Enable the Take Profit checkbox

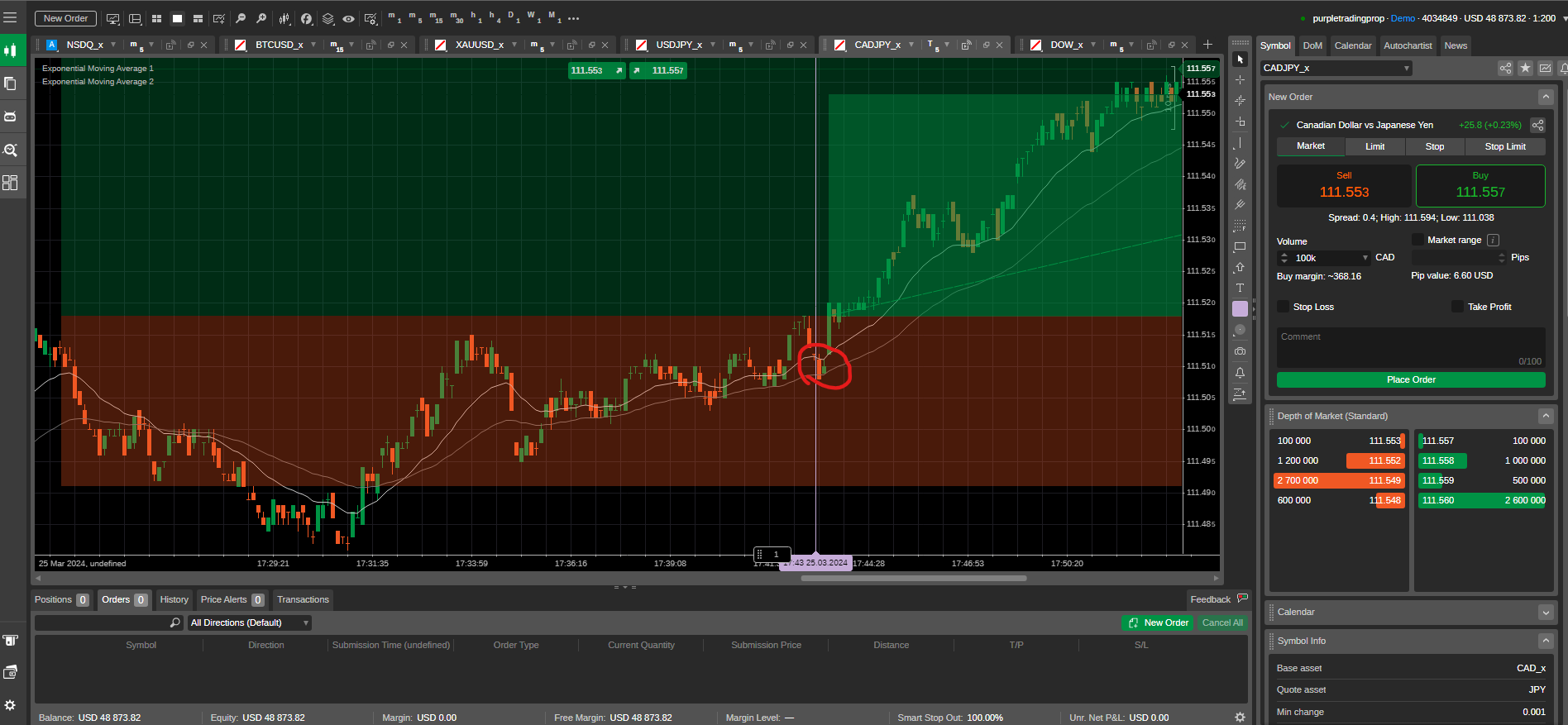[1457, 307]
